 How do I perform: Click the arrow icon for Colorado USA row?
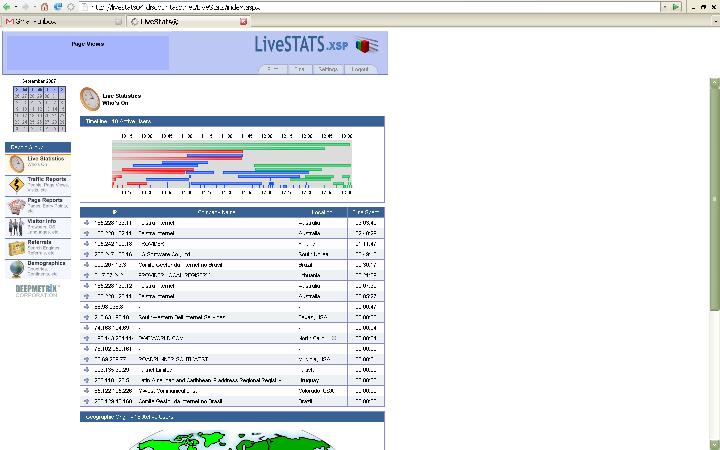pyautogui.click(x=86, y=391)
